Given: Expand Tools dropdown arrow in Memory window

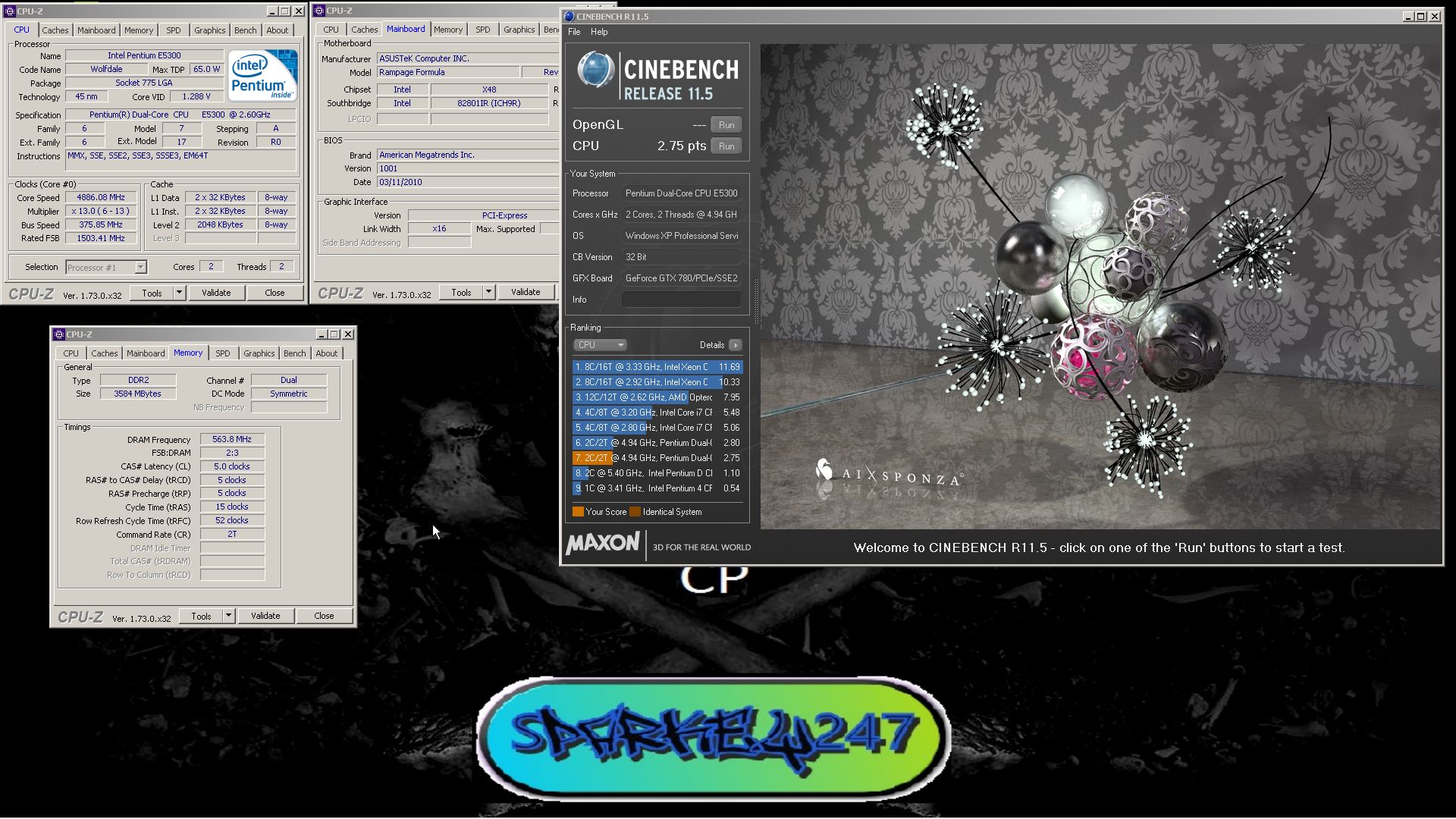Looking at the screenshot, I should point(228,616).
